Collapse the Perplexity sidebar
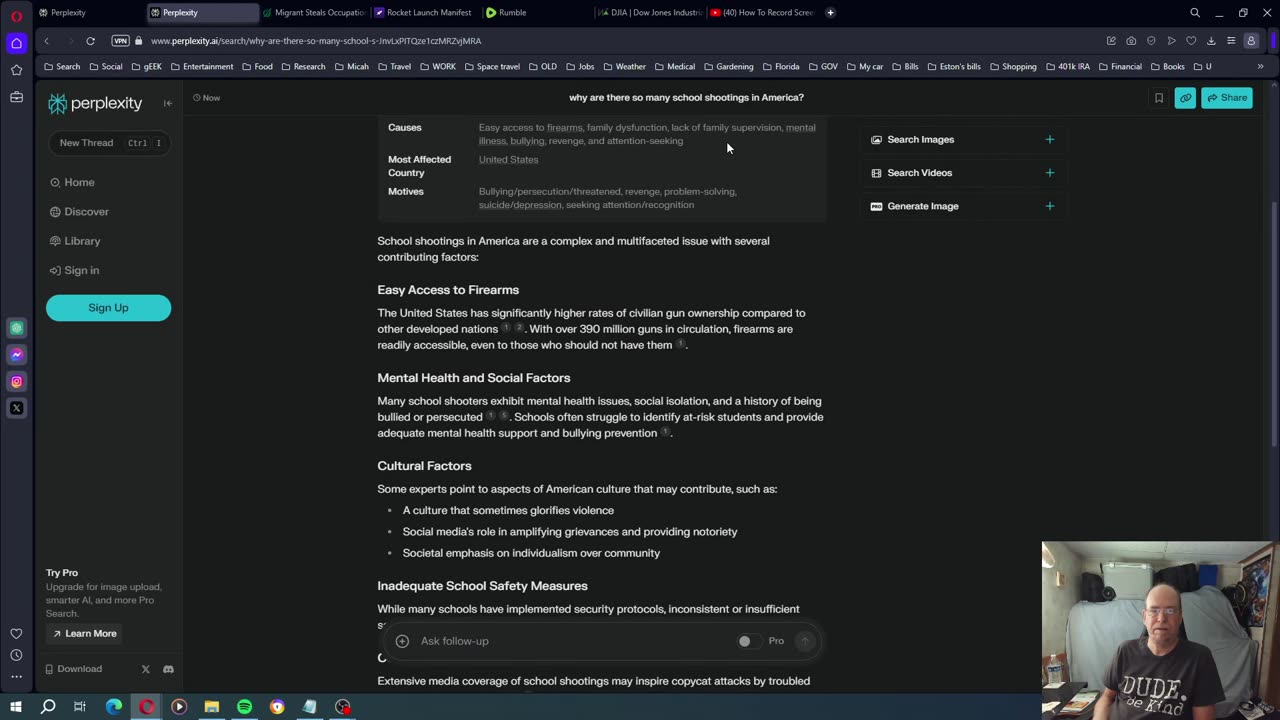Image resolution: width=1280 pixels, height=720 pixels. click(x=168, y=103)
